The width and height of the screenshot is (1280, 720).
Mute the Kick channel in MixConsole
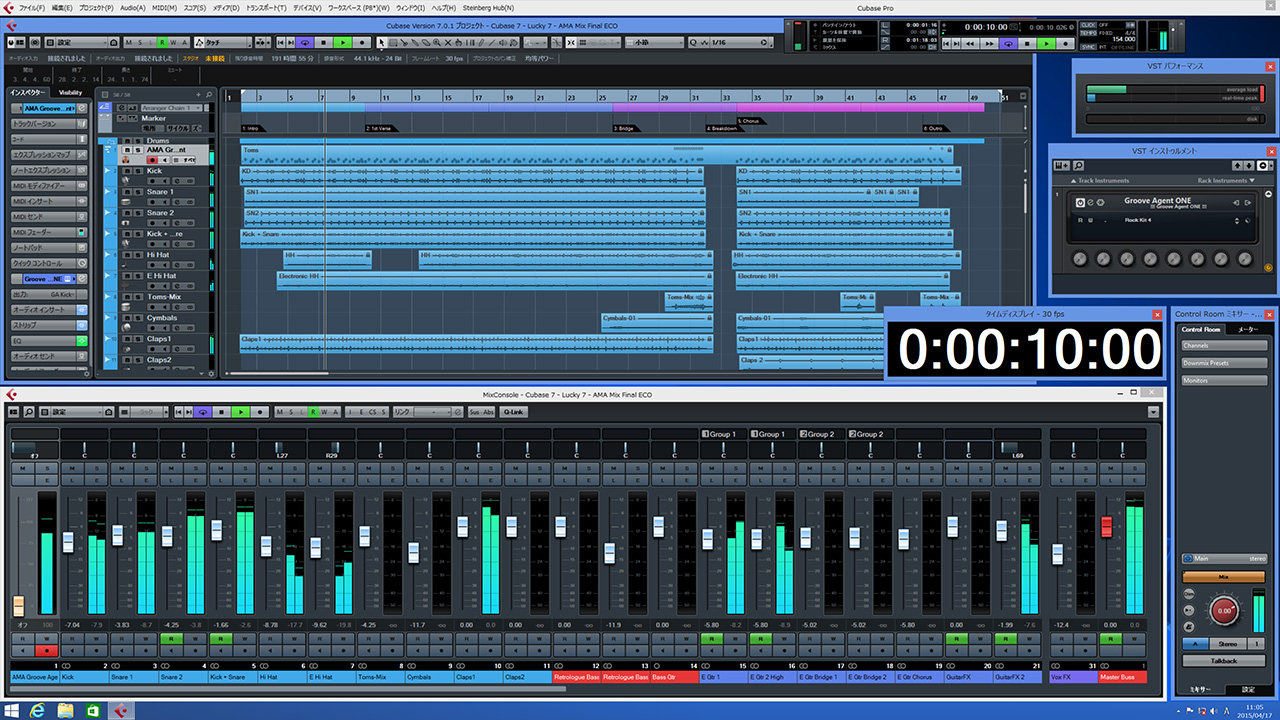74,468
